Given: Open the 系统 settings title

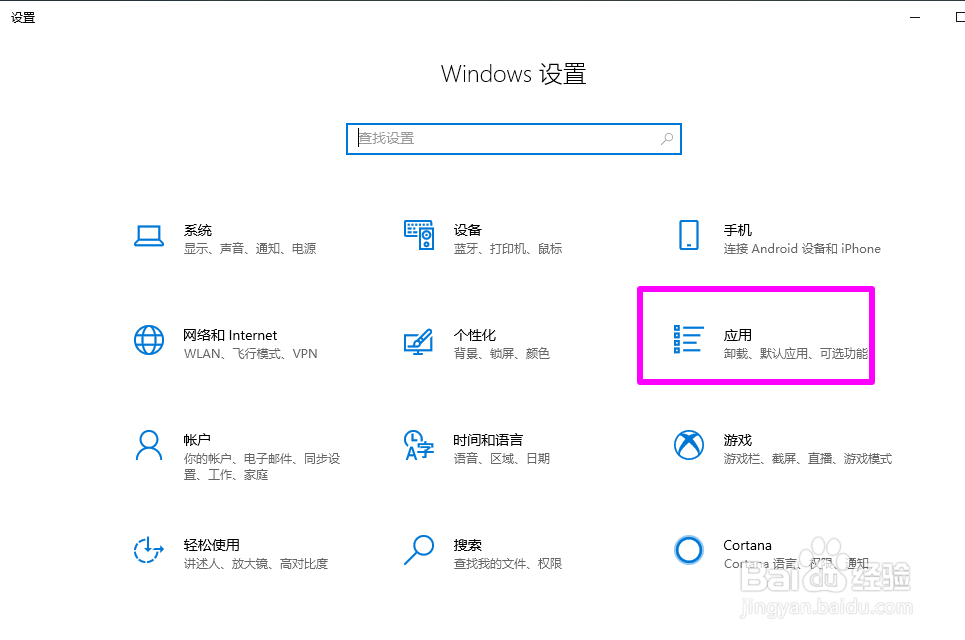Looking at the screenshot, I should [198, 230].
